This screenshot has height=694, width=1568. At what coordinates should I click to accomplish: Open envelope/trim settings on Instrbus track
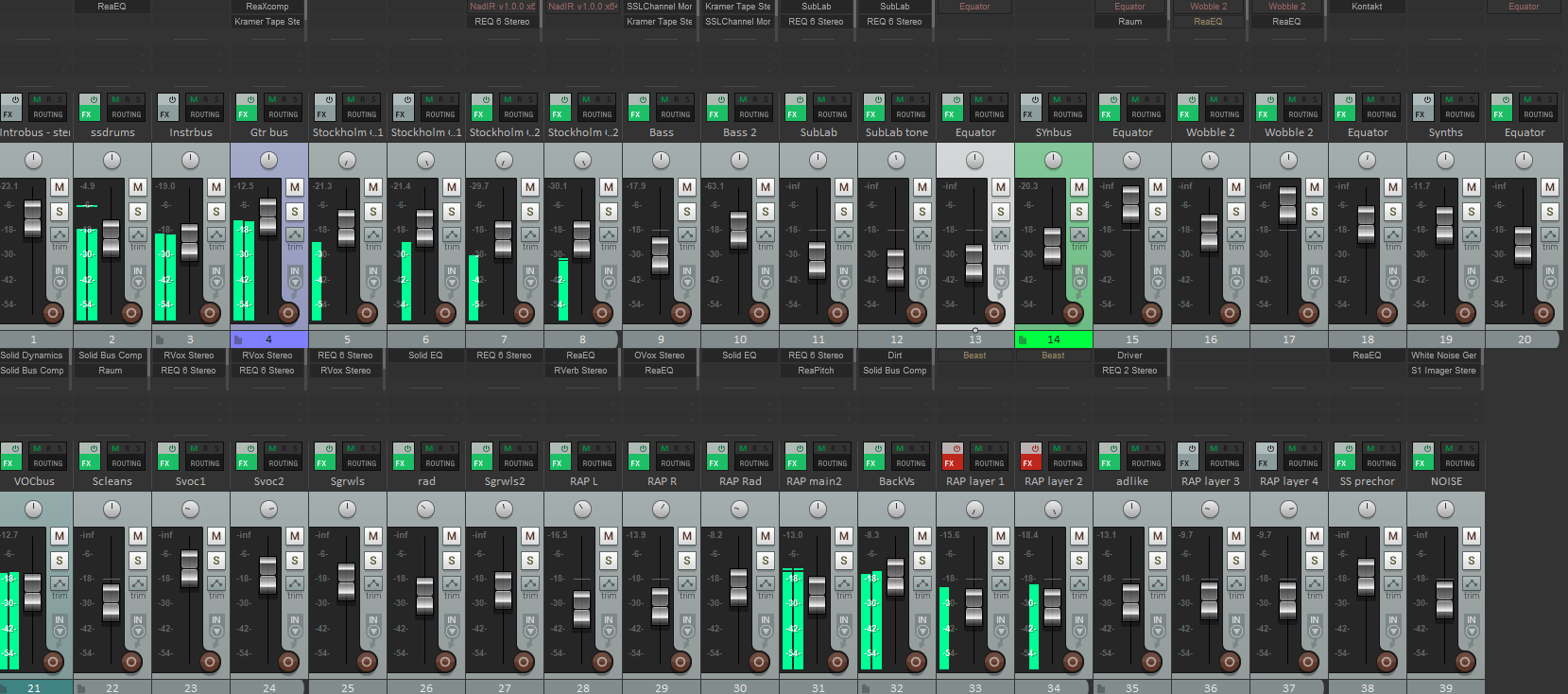point(216,234)
